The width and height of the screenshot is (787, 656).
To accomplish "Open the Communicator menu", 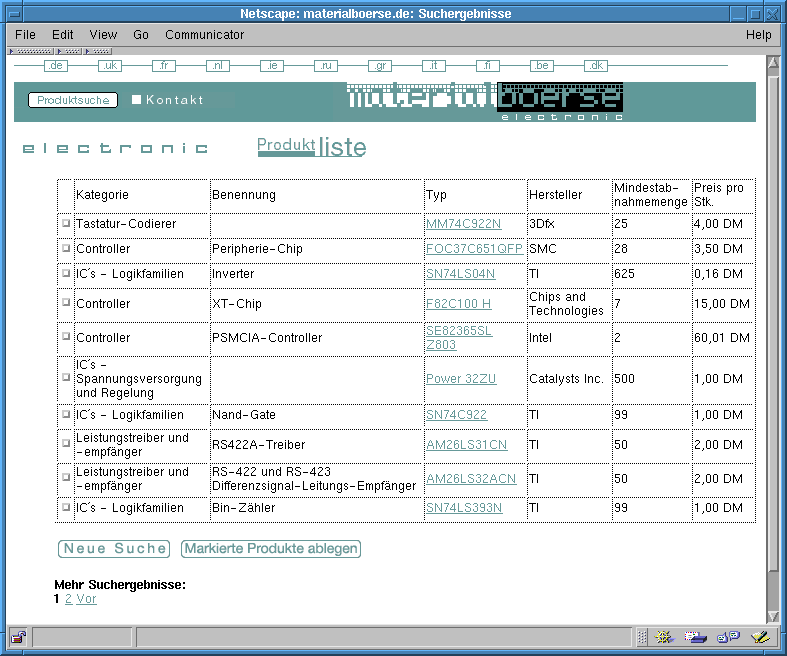I will click(x=204, y=35).
